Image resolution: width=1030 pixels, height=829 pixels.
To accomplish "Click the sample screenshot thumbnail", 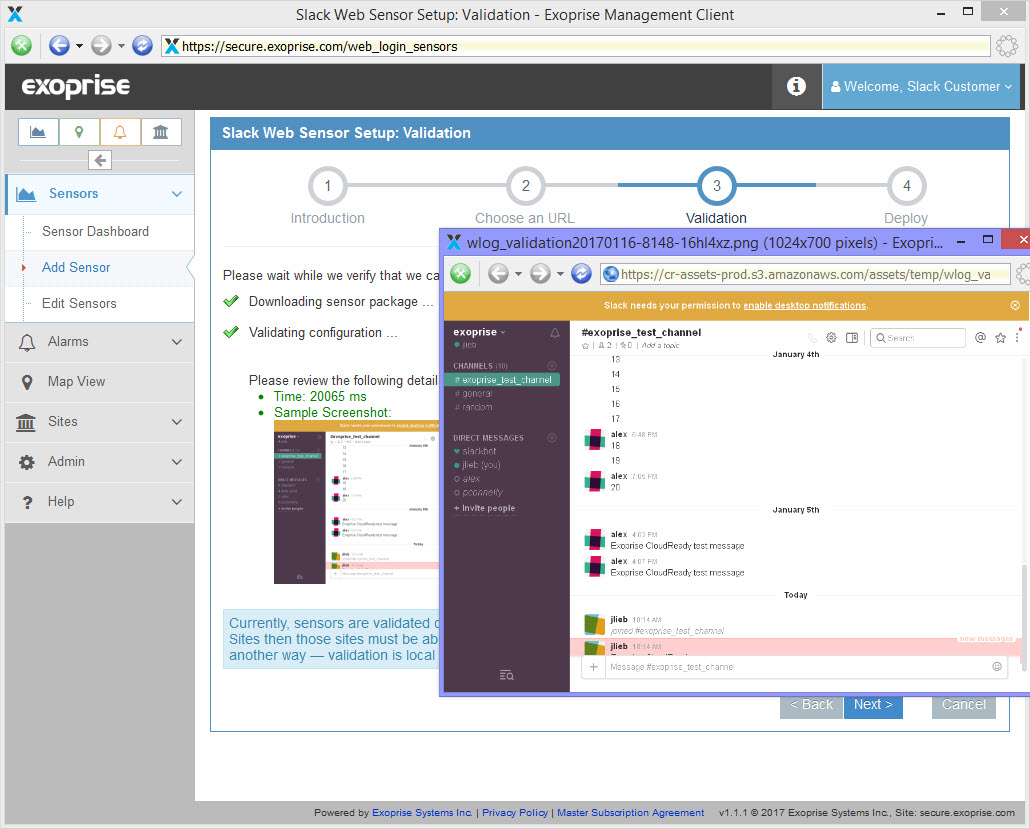I will 356,502.
